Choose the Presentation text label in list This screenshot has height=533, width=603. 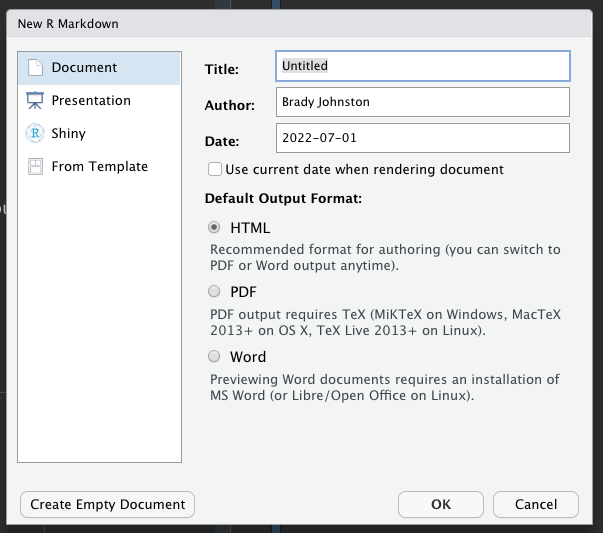point(91,101)
